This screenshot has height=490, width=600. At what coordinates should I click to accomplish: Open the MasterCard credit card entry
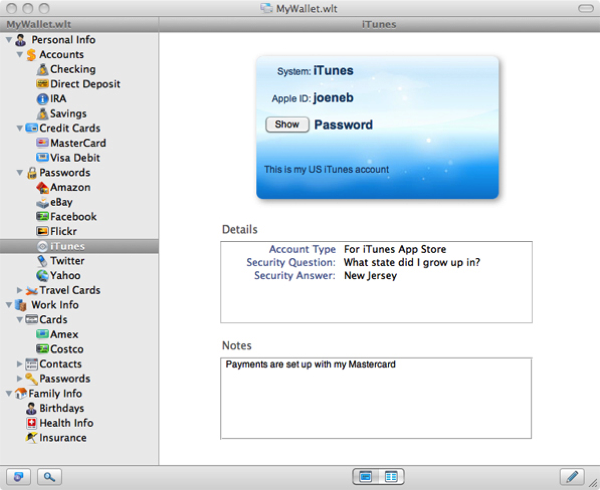[x=77, y=143]
